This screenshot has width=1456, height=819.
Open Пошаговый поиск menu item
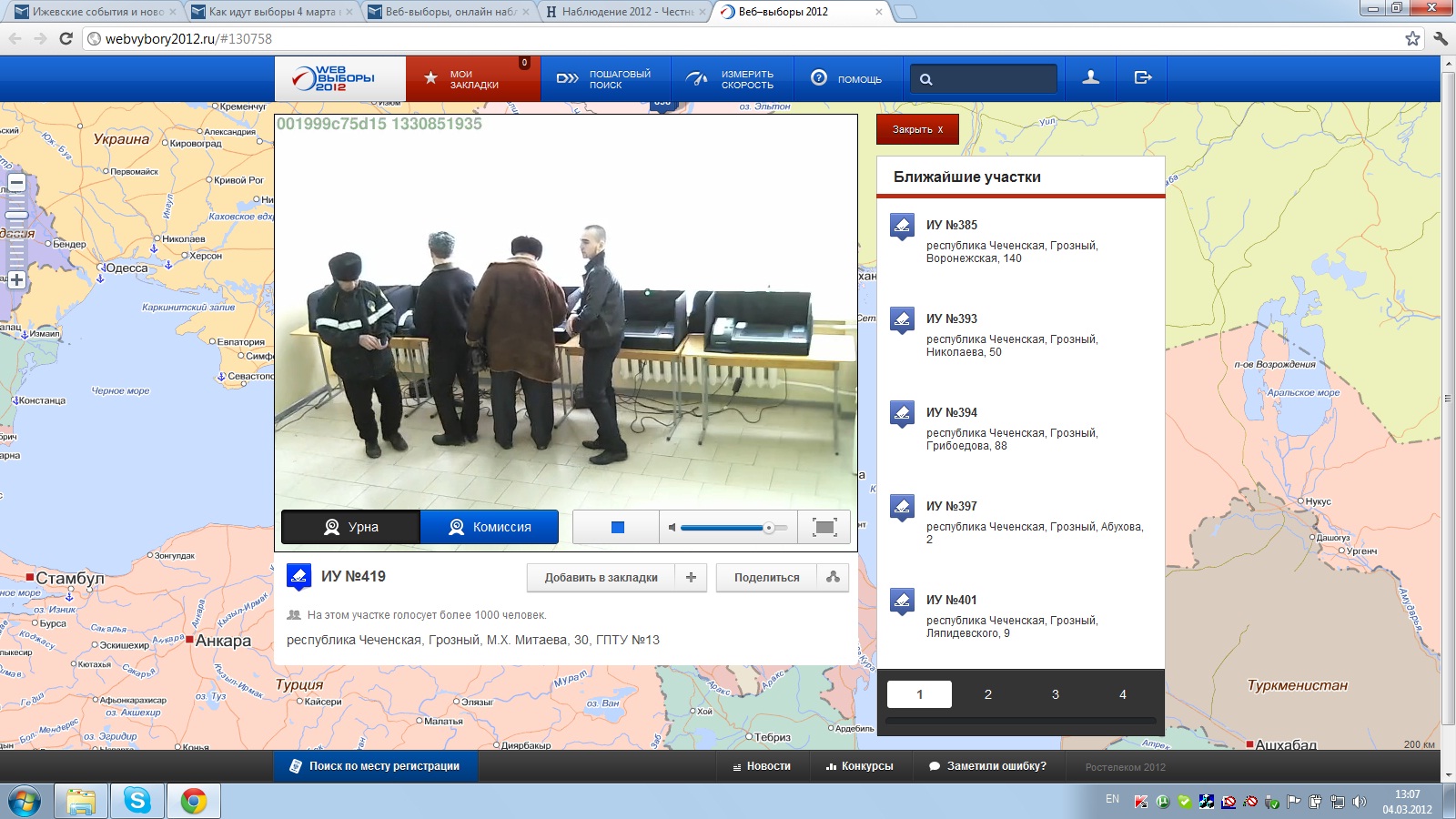coord(605,79)
